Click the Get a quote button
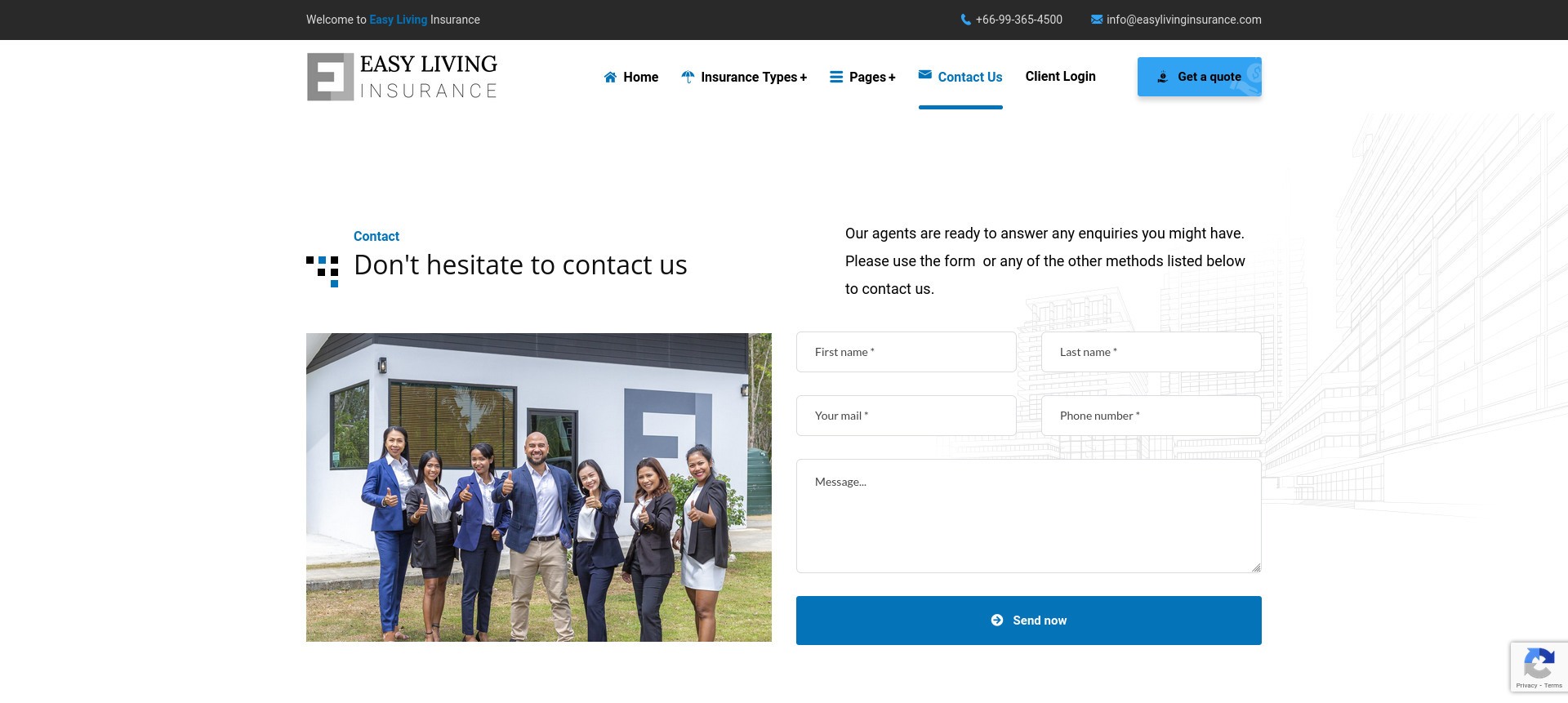The height and width of the screenshot is (703, 1568). (x=1199, y=77)
